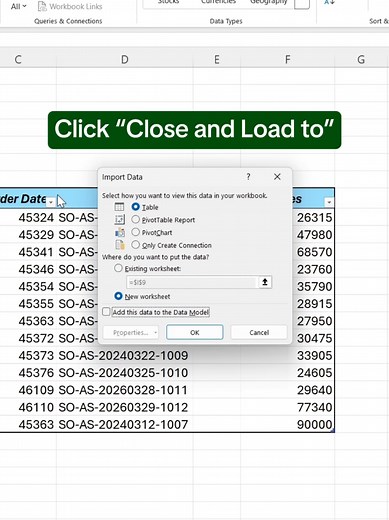389x520 pixels.
Task: Click the value cell 77340
Action: point(287,407)
